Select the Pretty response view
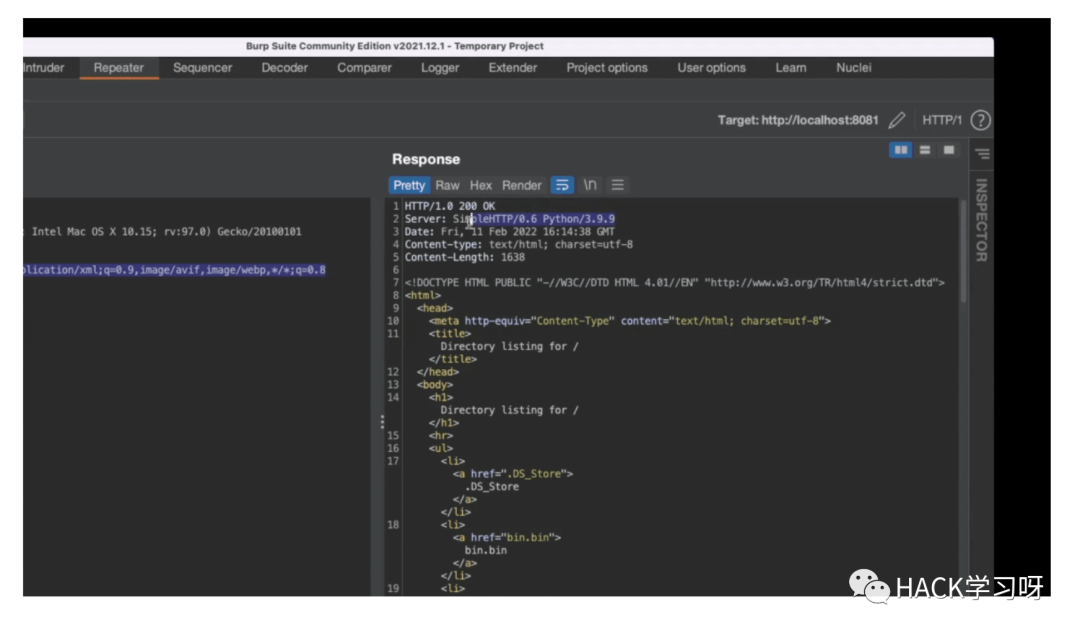Viewport: 1080px width, 636px height. coord(409,185)
